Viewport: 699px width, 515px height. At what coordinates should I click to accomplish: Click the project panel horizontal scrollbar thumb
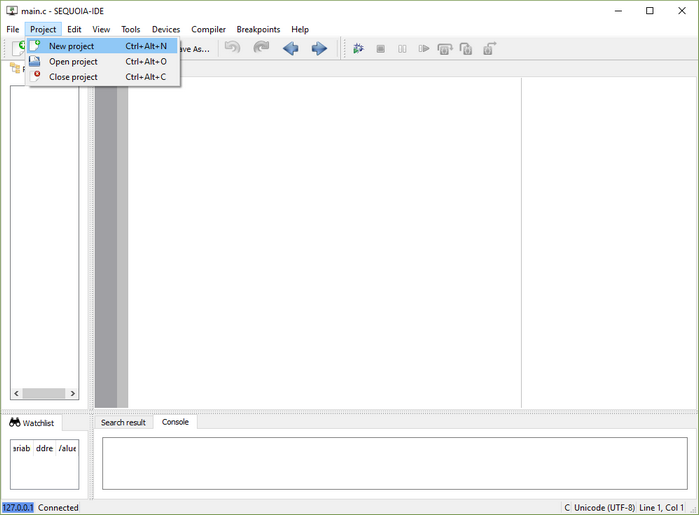pos(44,393)
